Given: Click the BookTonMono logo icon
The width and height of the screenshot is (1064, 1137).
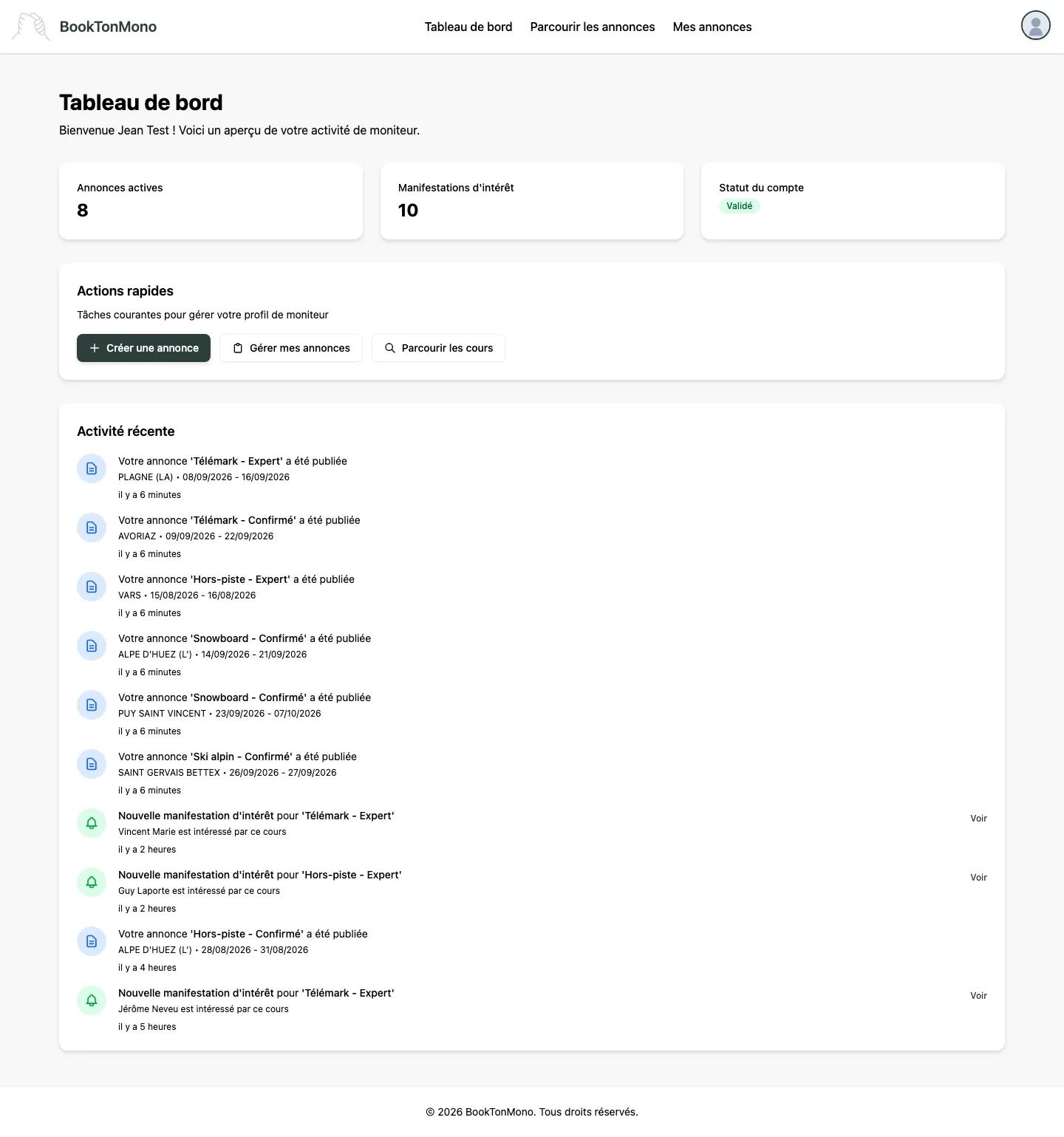Looking at the screenshot, I should click(31, 27).
